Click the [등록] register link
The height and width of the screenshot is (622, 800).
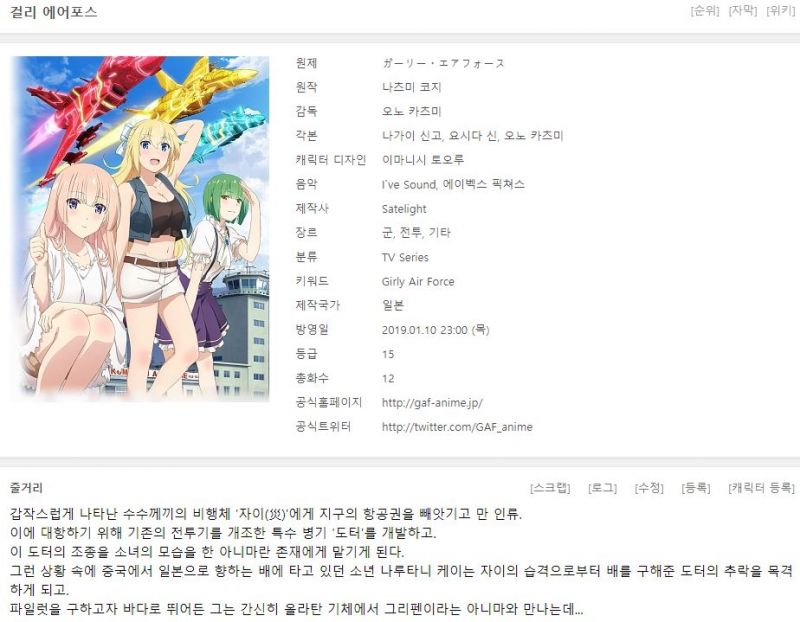click(695, 488)
